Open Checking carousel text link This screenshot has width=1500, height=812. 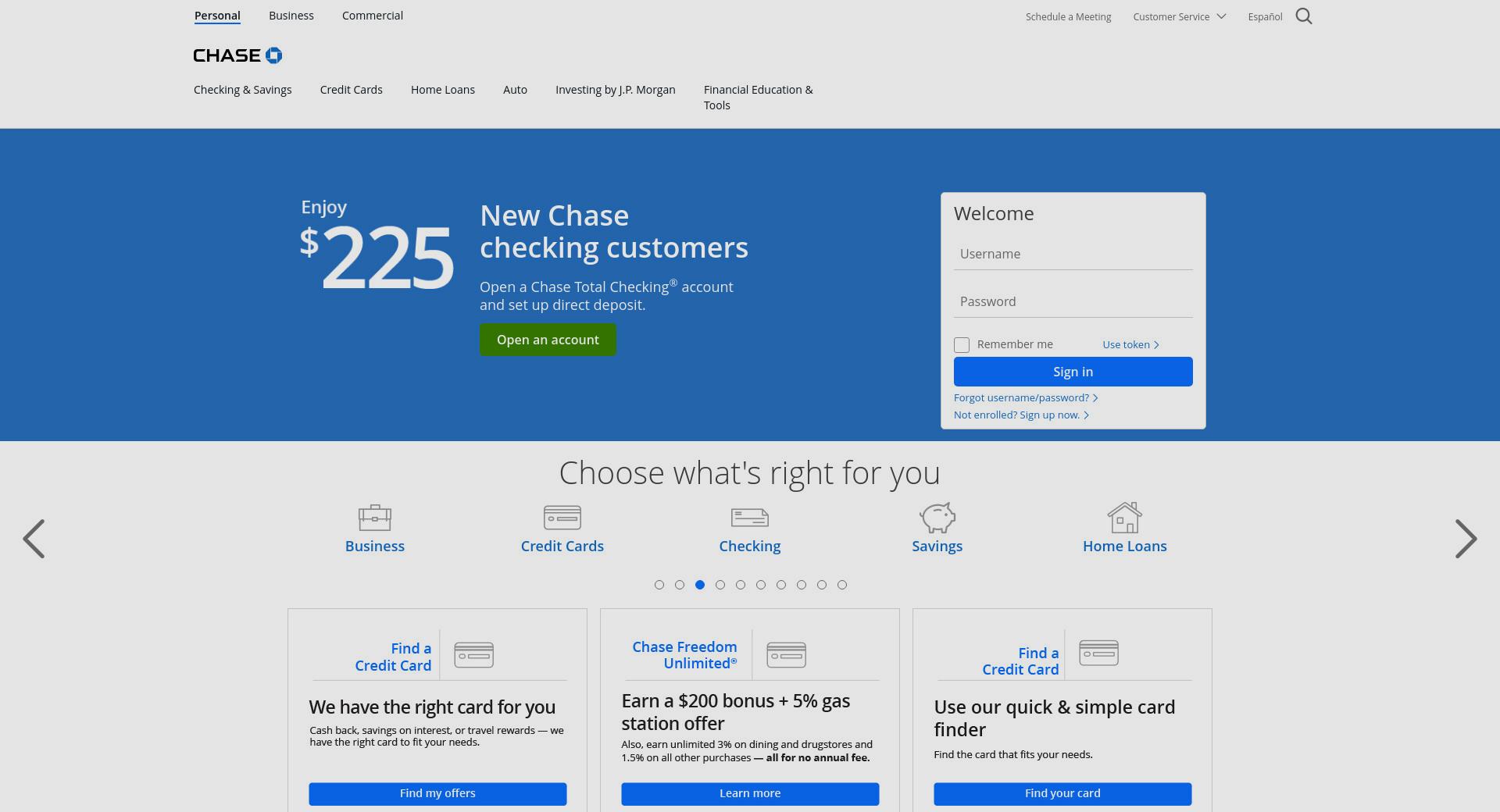tap(750, 547)
